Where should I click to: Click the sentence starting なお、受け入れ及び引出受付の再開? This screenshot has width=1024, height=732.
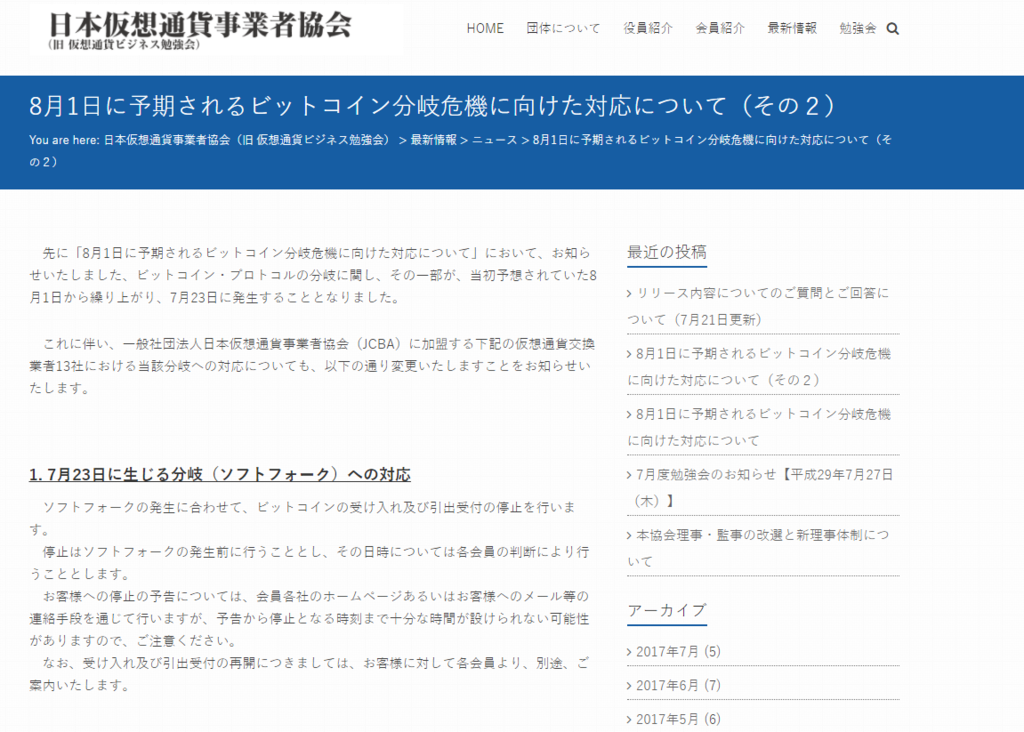(310, 674)
